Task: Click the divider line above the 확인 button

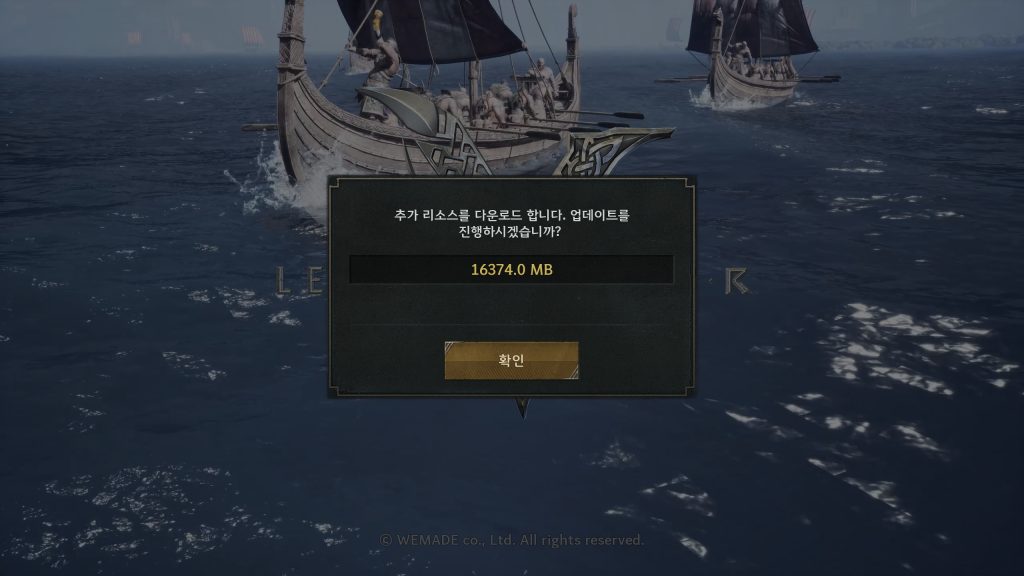Action: 511,324
